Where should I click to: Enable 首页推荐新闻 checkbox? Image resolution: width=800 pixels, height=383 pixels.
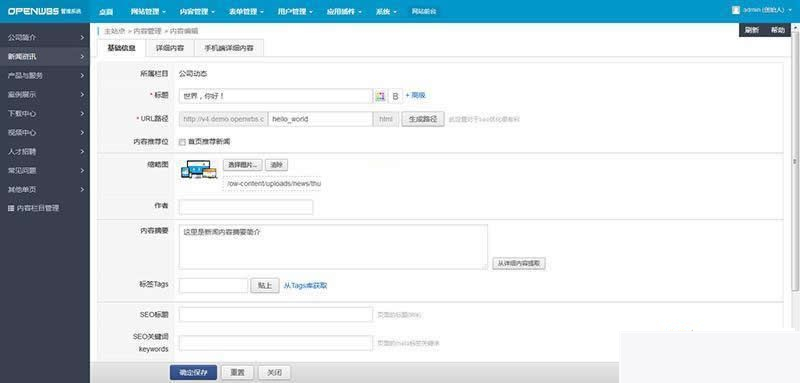click(x=182, y=142)
